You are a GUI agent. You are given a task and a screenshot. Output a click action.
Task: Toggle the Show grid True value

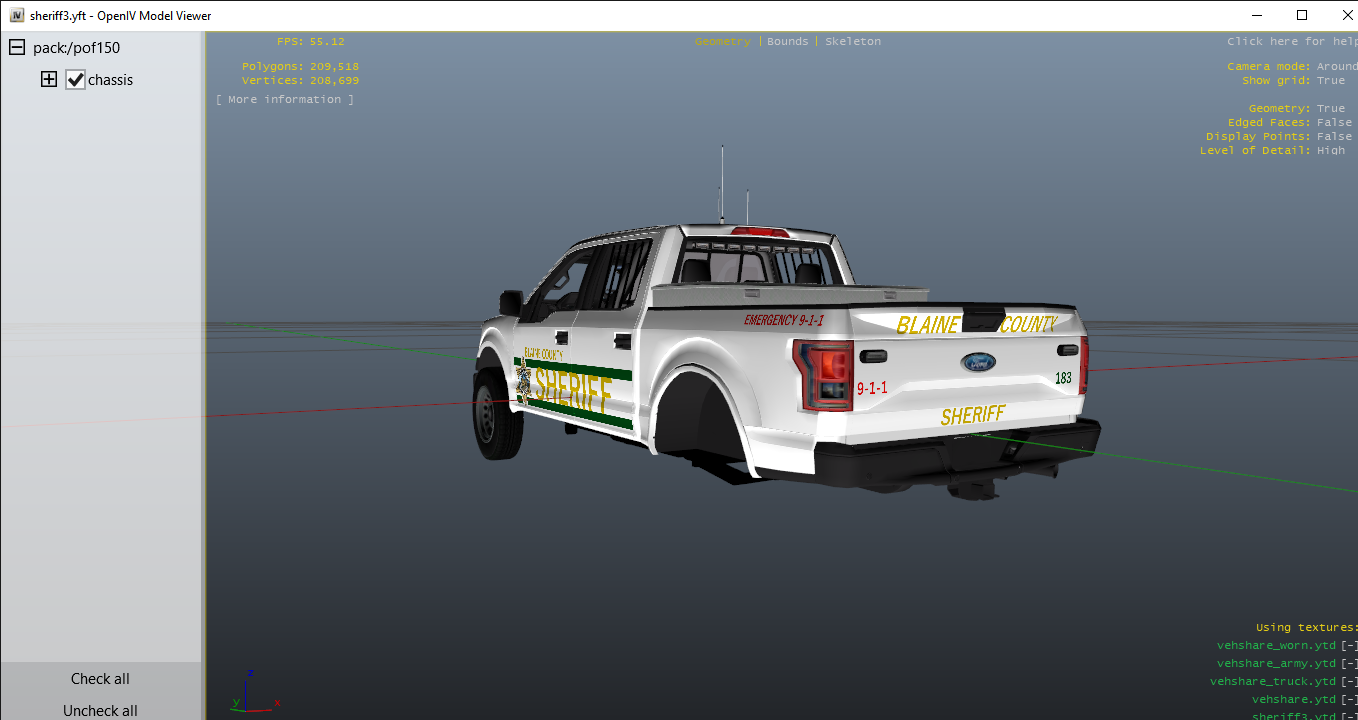[1331, 81]
